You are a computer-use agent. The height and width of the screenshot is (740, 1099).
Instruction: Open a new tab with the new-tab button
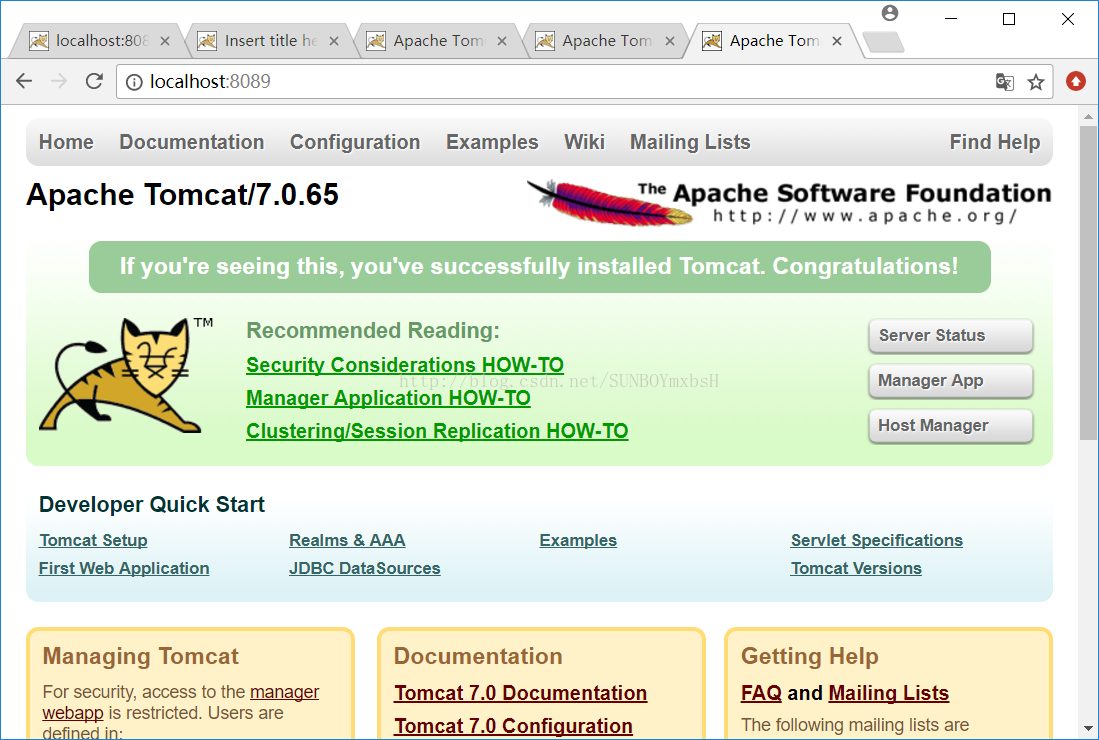[x=883, y=42]
